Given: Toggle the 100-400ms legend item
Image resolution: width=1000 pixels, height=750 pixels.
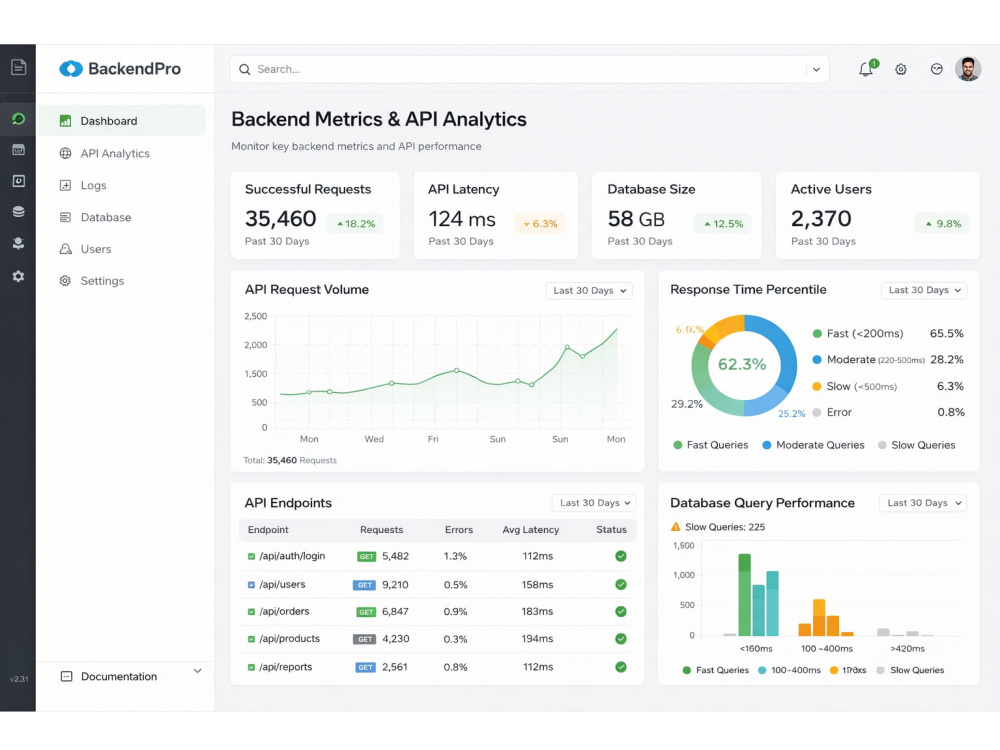Looking at the screenshot, I should click(789, 670).
